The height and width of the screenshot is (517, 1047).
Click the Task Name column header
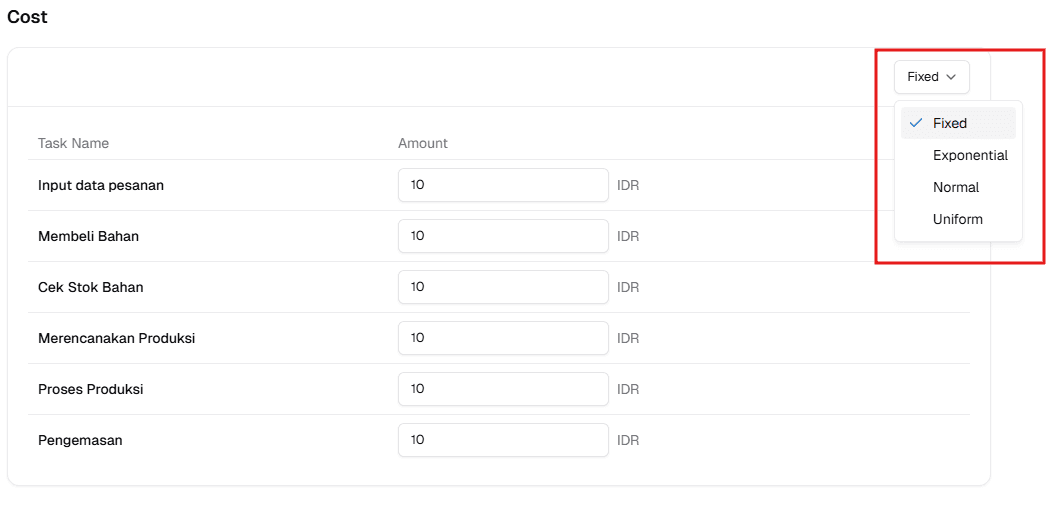[73, 143]
